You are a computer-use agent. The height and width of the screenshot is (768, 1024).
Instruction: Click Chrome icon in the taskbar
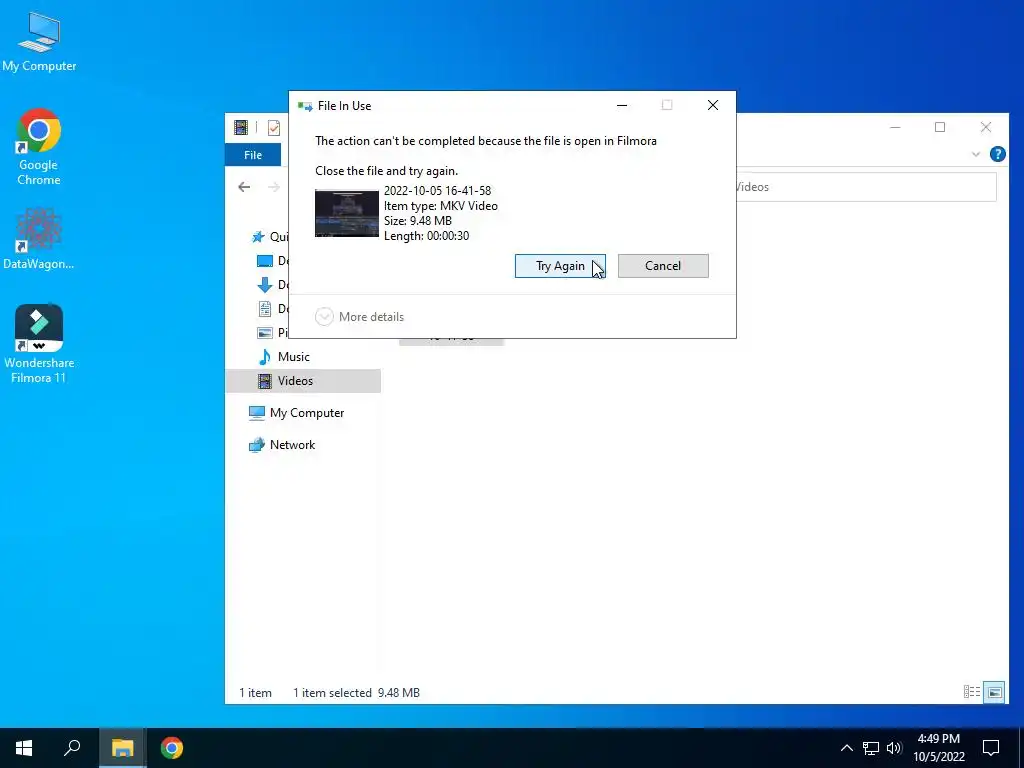coord(172,748)
